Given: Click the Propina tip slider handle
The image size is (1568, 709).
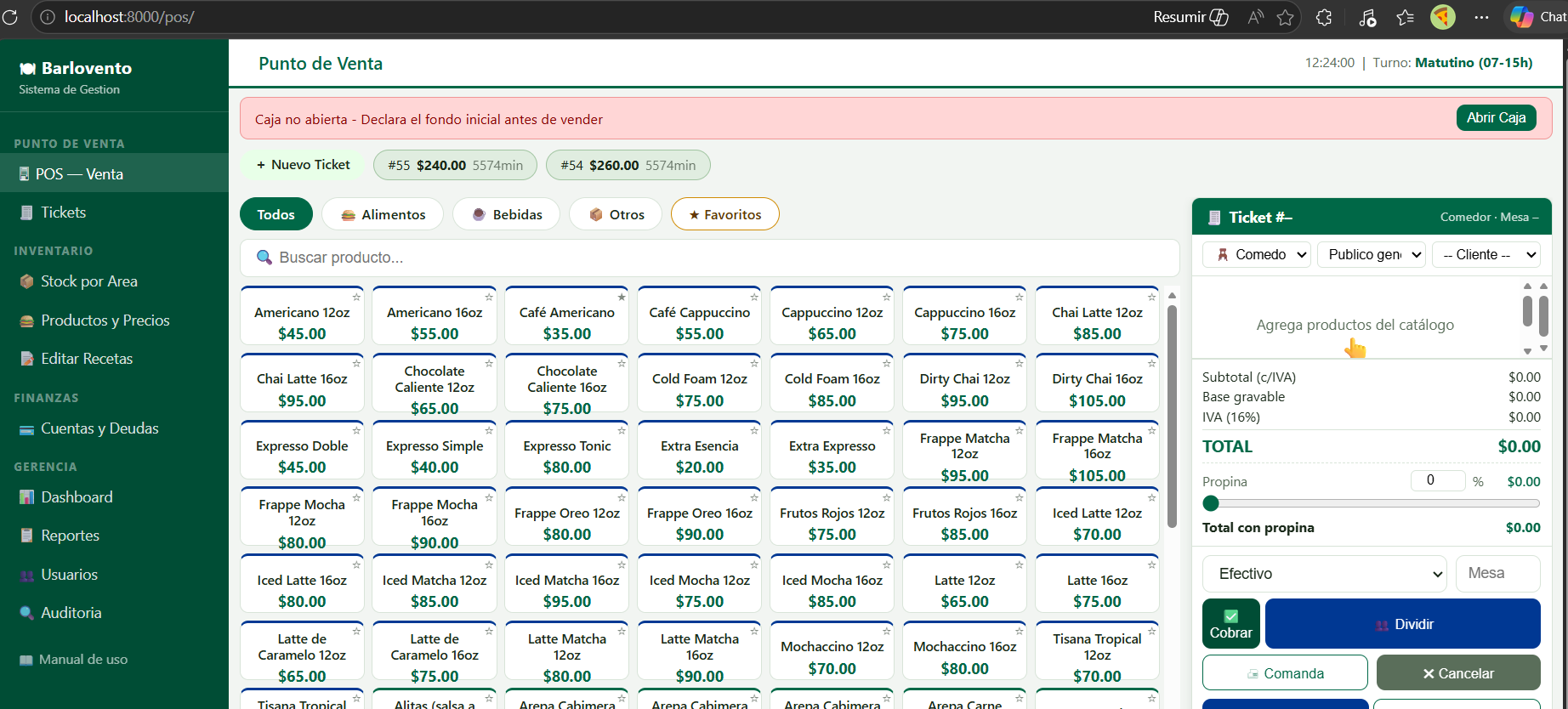Looking at the screenshot, I should 1211,503.
